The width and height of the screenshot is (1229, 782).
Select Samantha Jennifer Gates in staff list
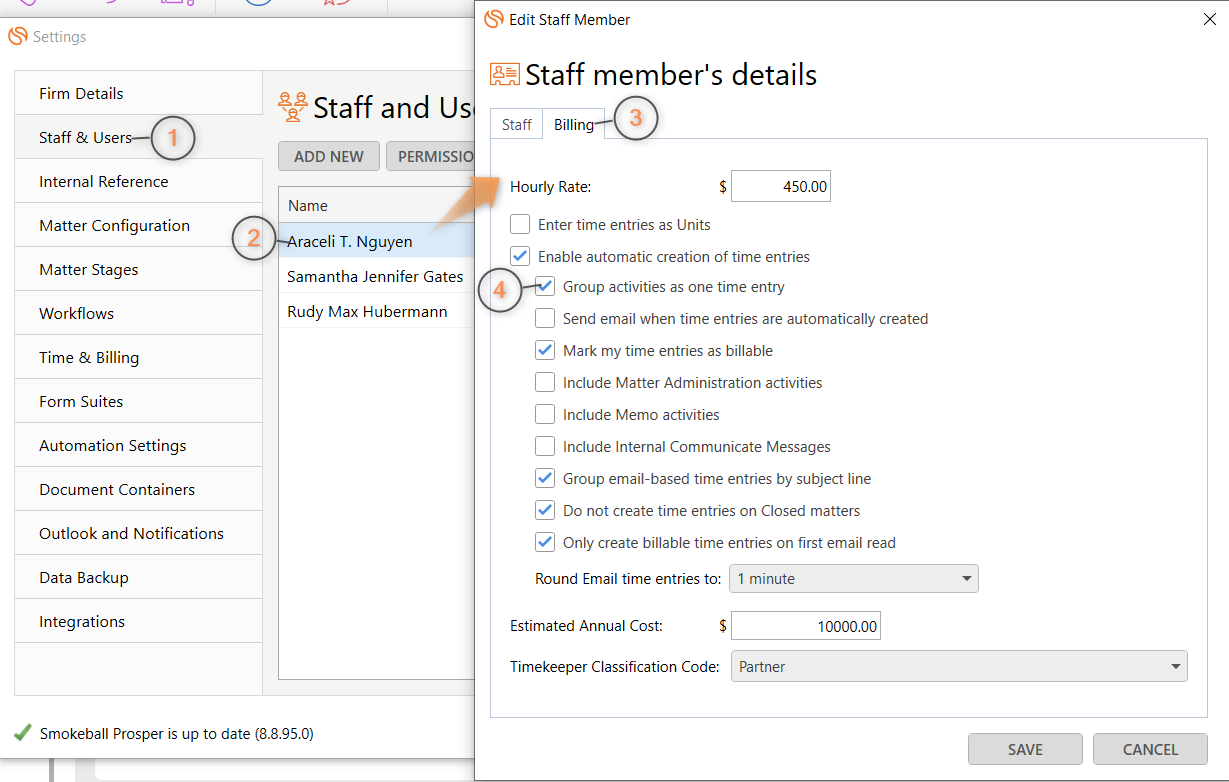pos(376,277)
